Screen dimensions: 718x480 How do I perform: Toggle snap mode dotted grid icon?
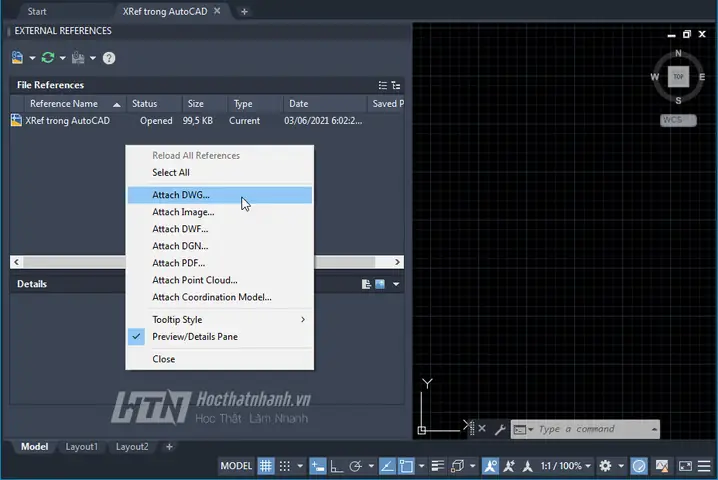click(285, 466)
